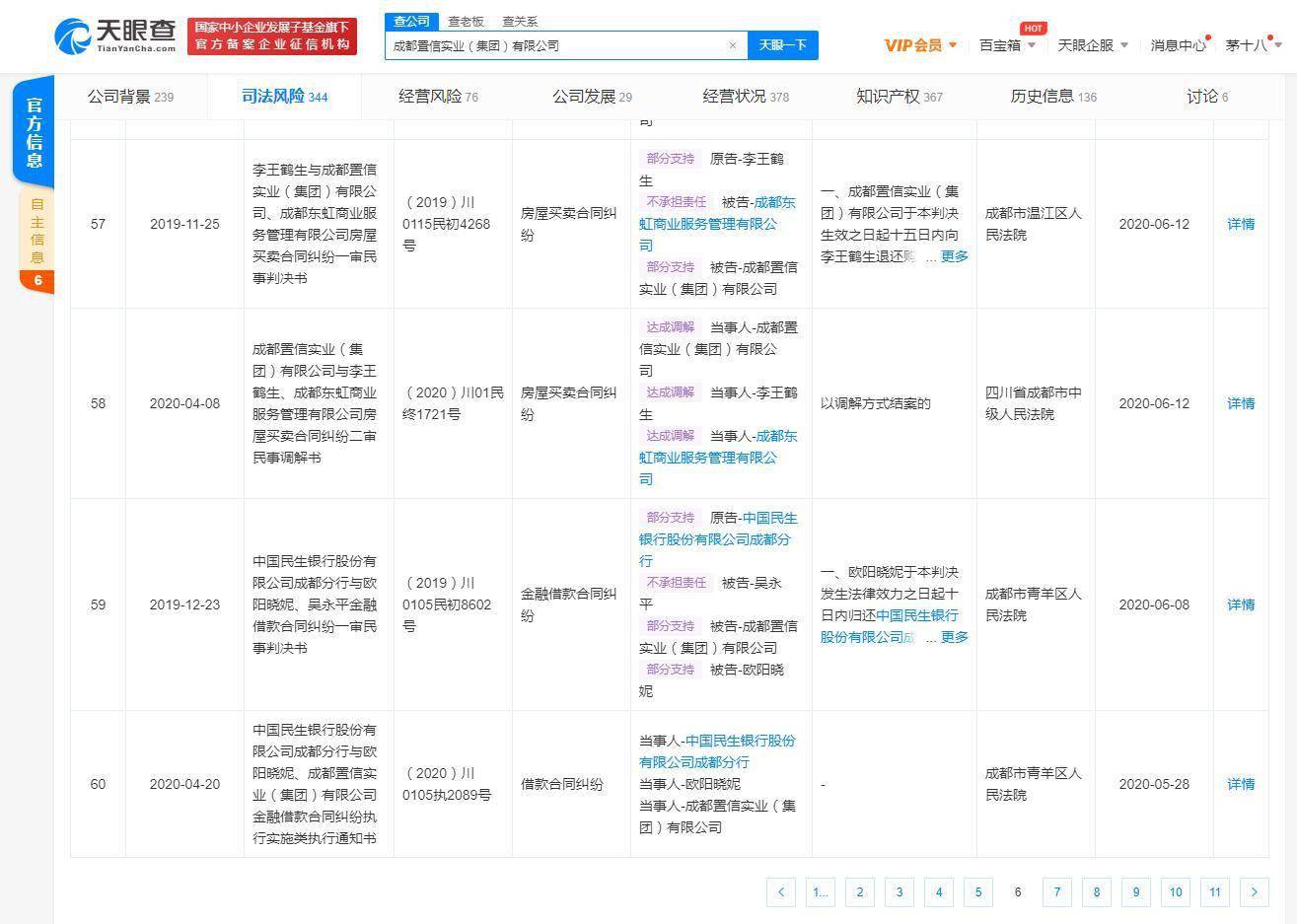Switch to the 查关系 search tab
Screen dimensions: 1297x924
click(520, 21)
